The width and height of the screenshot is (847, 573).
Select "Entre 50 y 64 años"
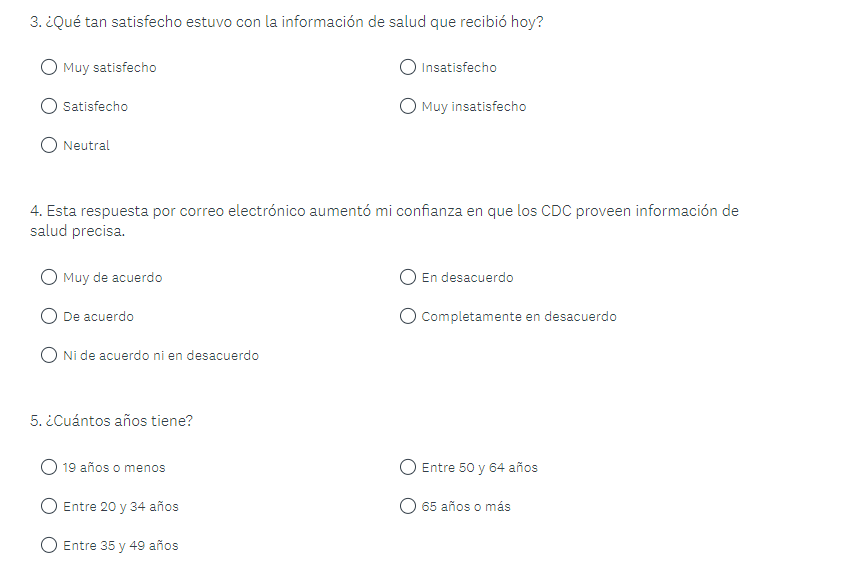point(408,468)
